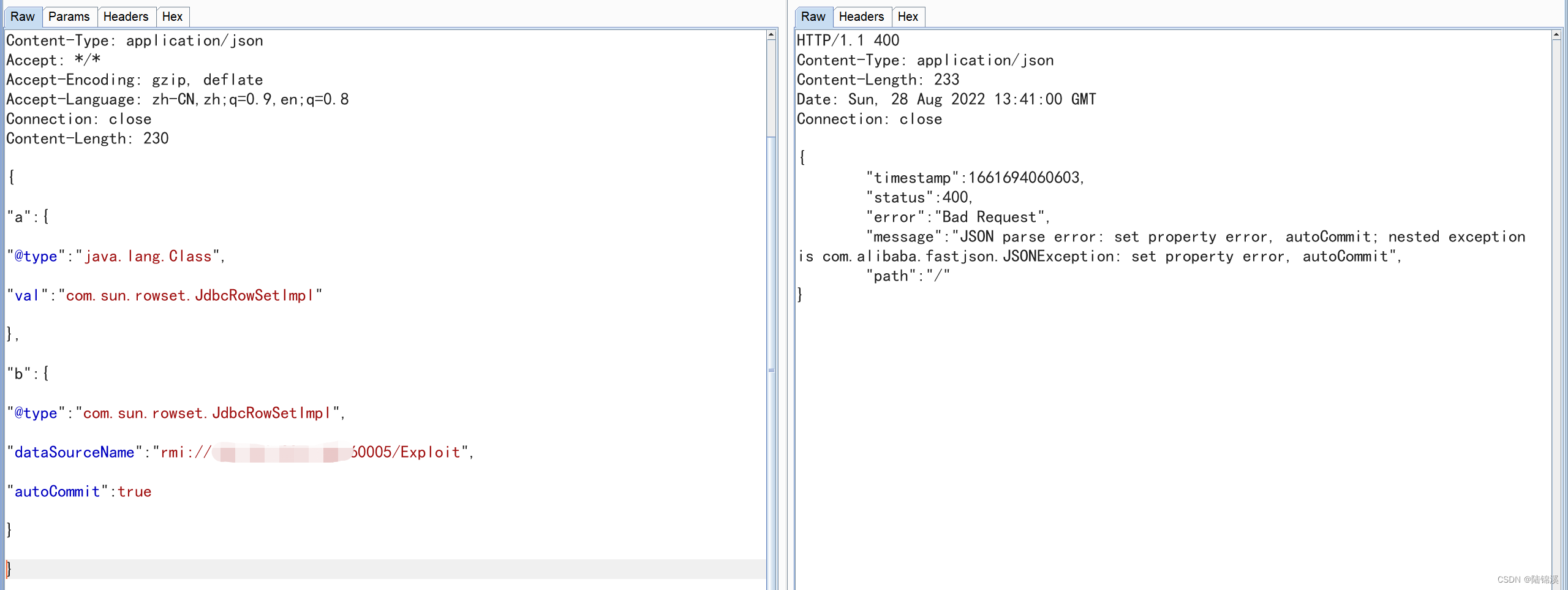Click the "message":"JSON parse error" line
1568x590 pixels.
(x=1196, y=236)
